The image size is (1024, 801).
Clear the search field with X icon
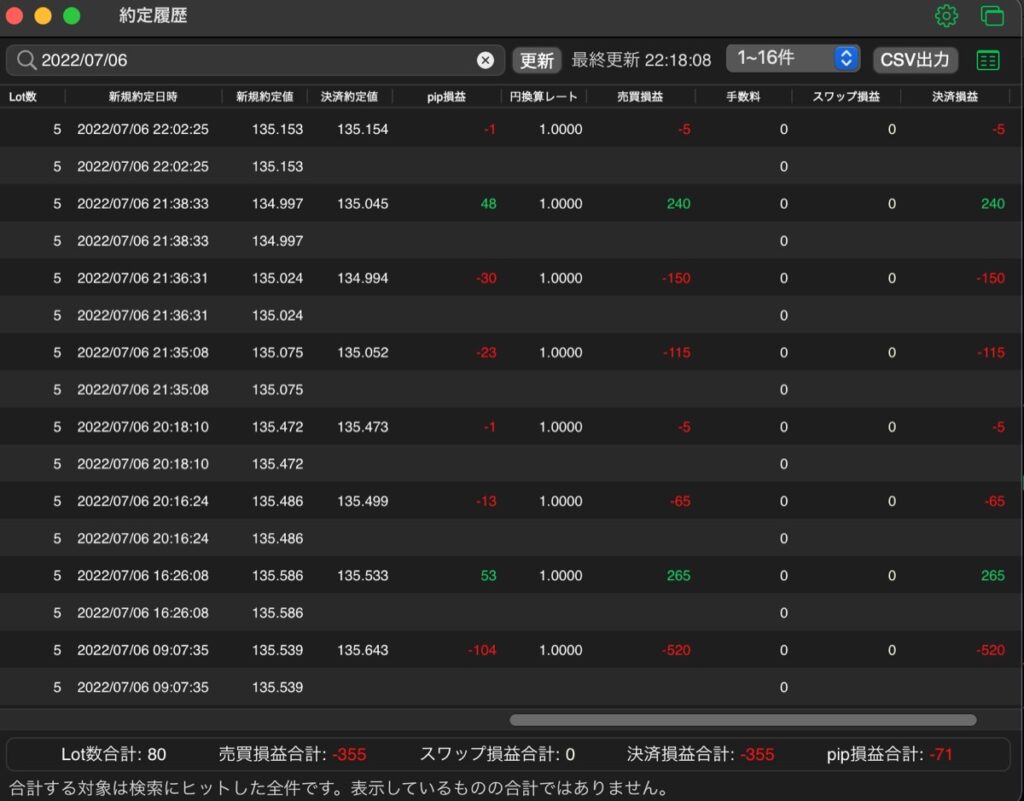[x=485, y=60]
